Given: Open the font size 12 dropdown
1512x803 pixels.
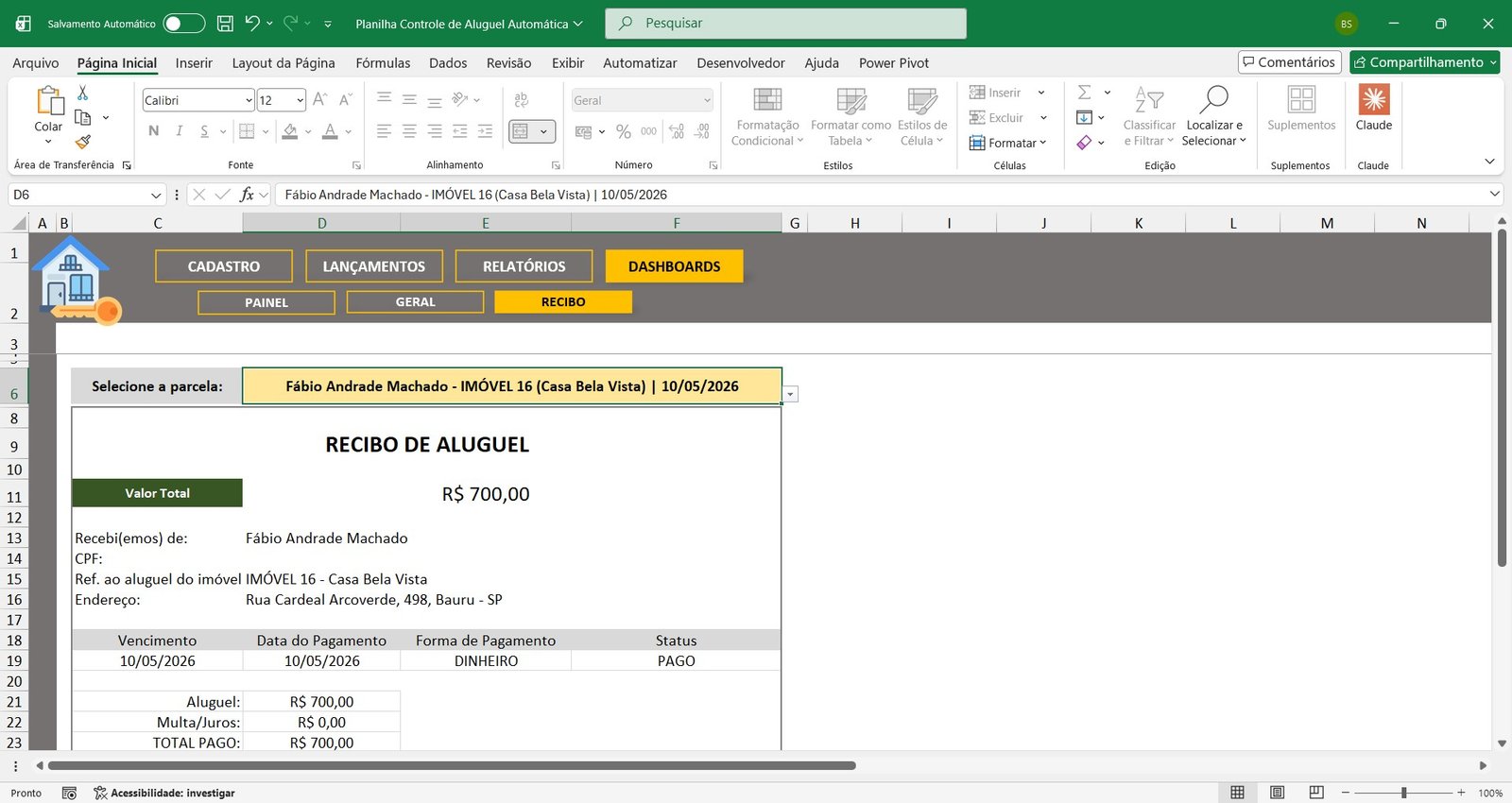Looking at the screenshot, I should pos(300,100).
